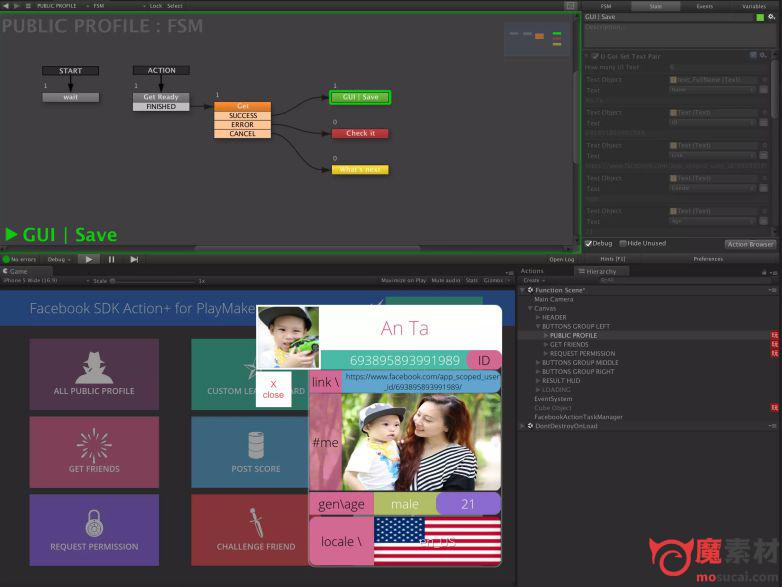Image resolution: width=782 pixels, height=587 pixels.
Task: Click the PlayMaker icon beside Cube Object row
Action: point(775,407)
